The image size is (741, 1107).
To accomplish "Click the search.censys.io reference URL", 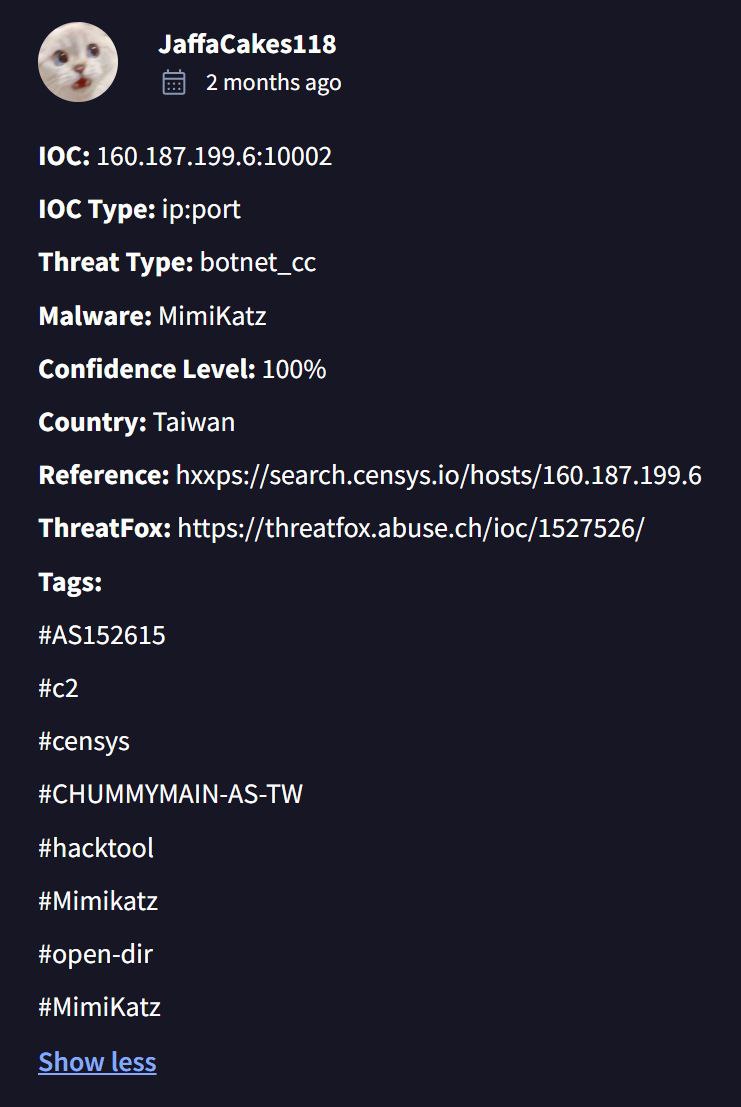I will [x=439, y=475].
